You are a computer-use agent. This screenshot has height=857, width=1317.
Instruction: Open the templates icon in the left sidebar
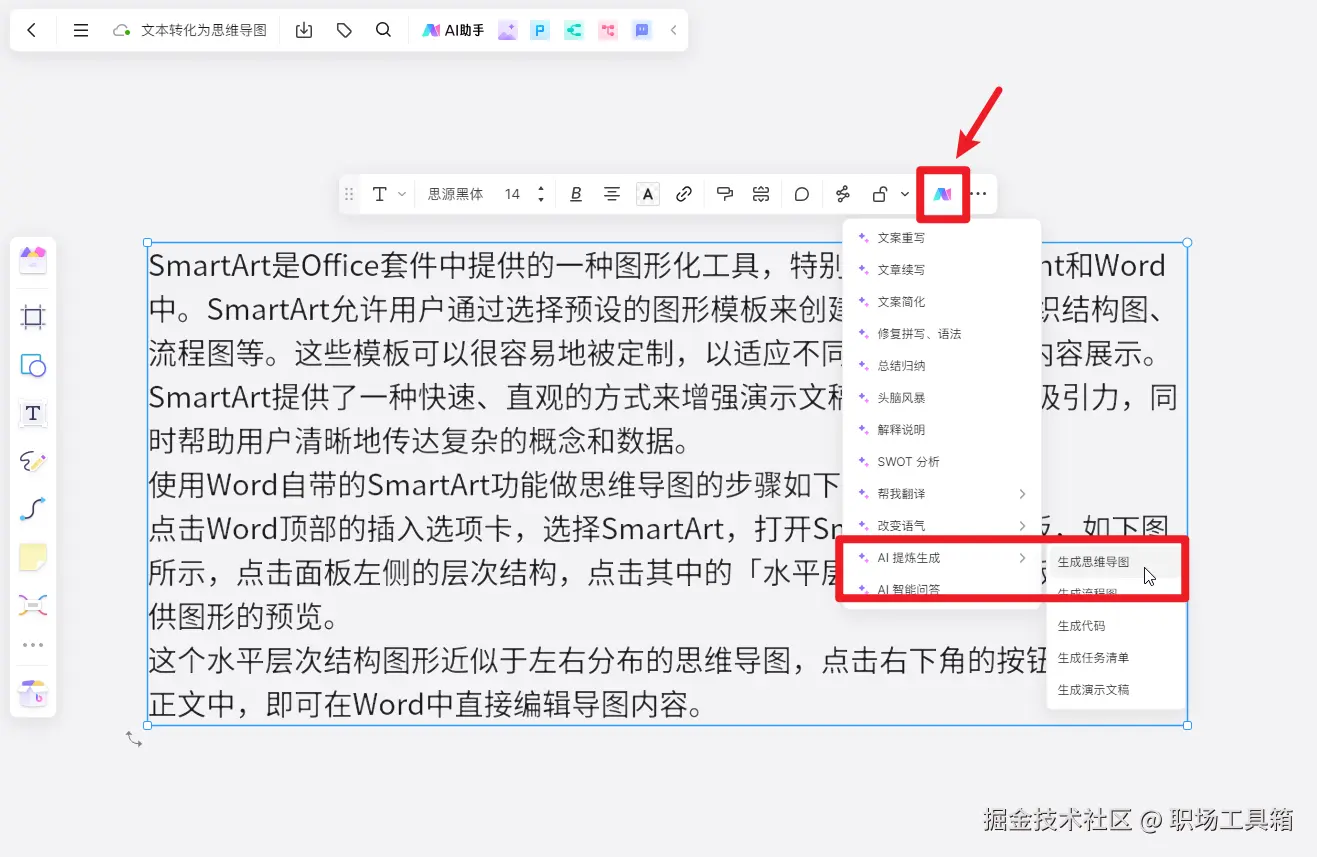tap(33, 261)
